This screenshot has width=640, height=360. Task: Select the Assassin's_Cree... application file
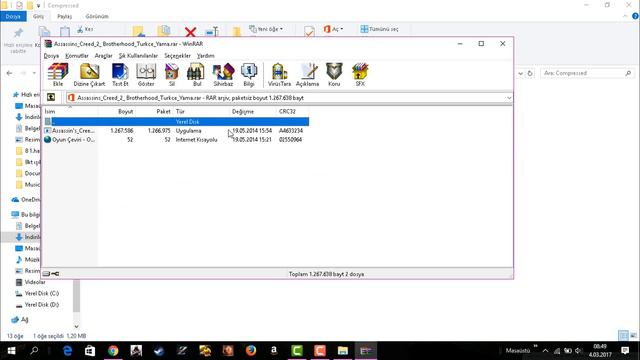tap(176, 131)
